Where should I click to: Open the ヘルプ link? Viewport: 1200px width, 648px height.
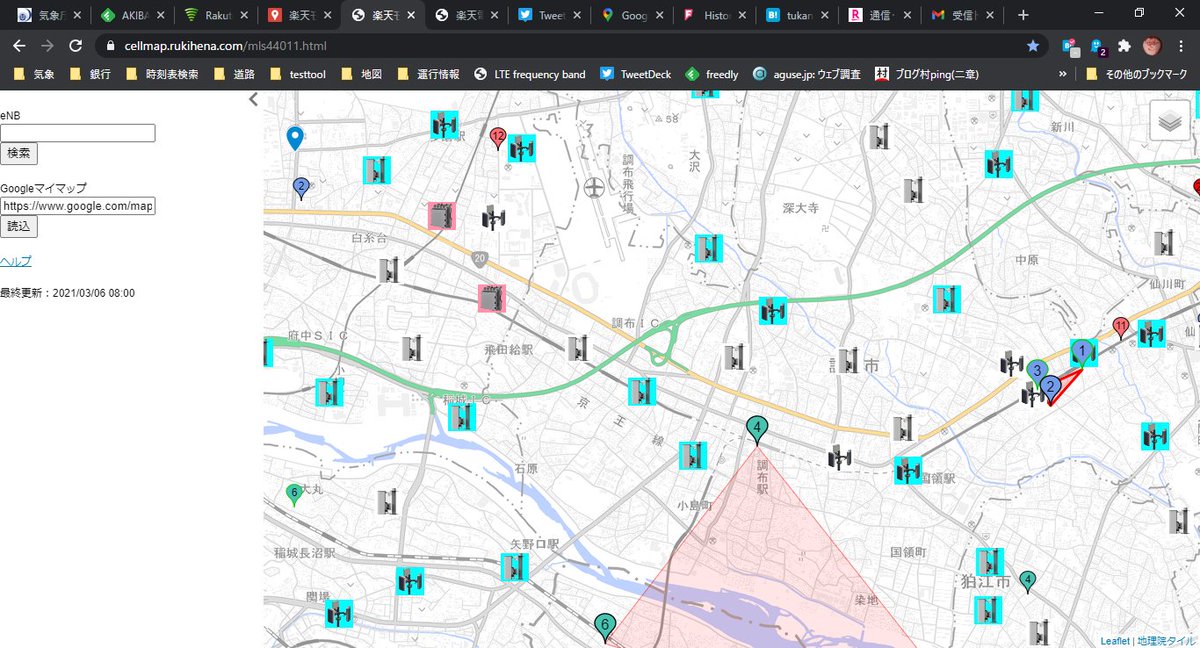click(16, 261)
